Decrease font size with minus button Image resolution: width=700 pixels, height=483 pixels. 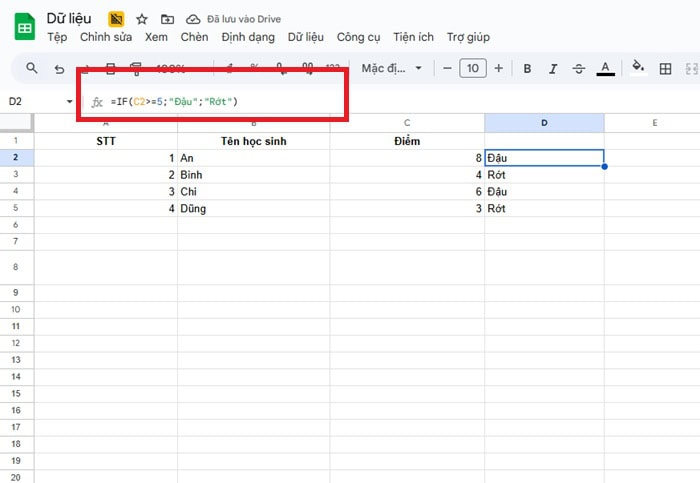click(x=446, y=69)
